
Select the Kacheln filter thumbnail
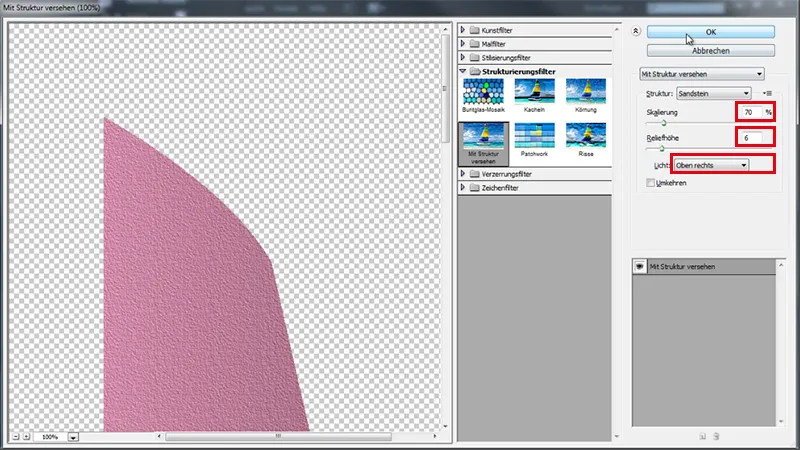click(534, 91)
